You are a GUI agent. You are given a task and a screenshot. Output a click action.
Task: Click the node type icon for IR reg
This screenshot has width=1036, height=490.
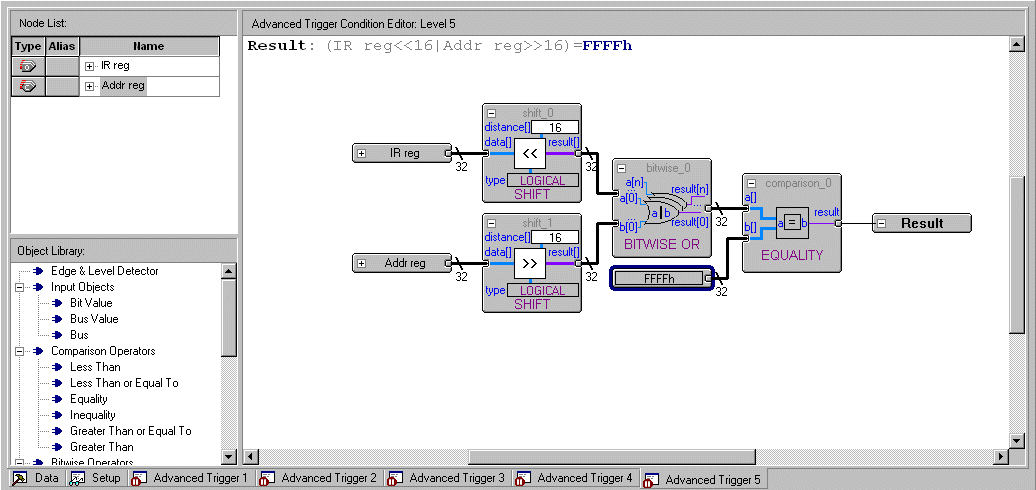28,66
